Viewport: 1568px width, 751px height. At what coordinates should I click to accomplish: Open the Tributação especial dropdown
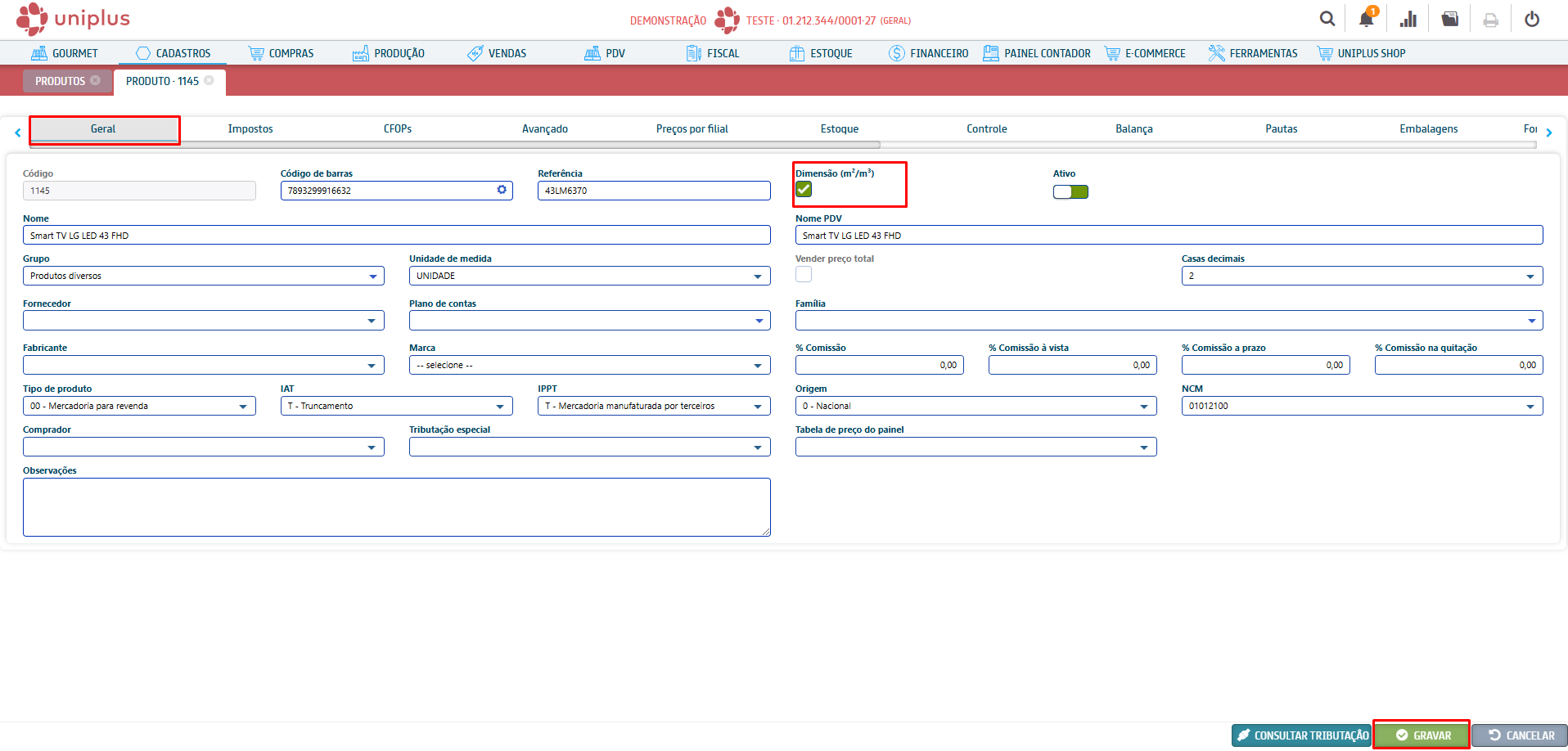pos(590,447)
